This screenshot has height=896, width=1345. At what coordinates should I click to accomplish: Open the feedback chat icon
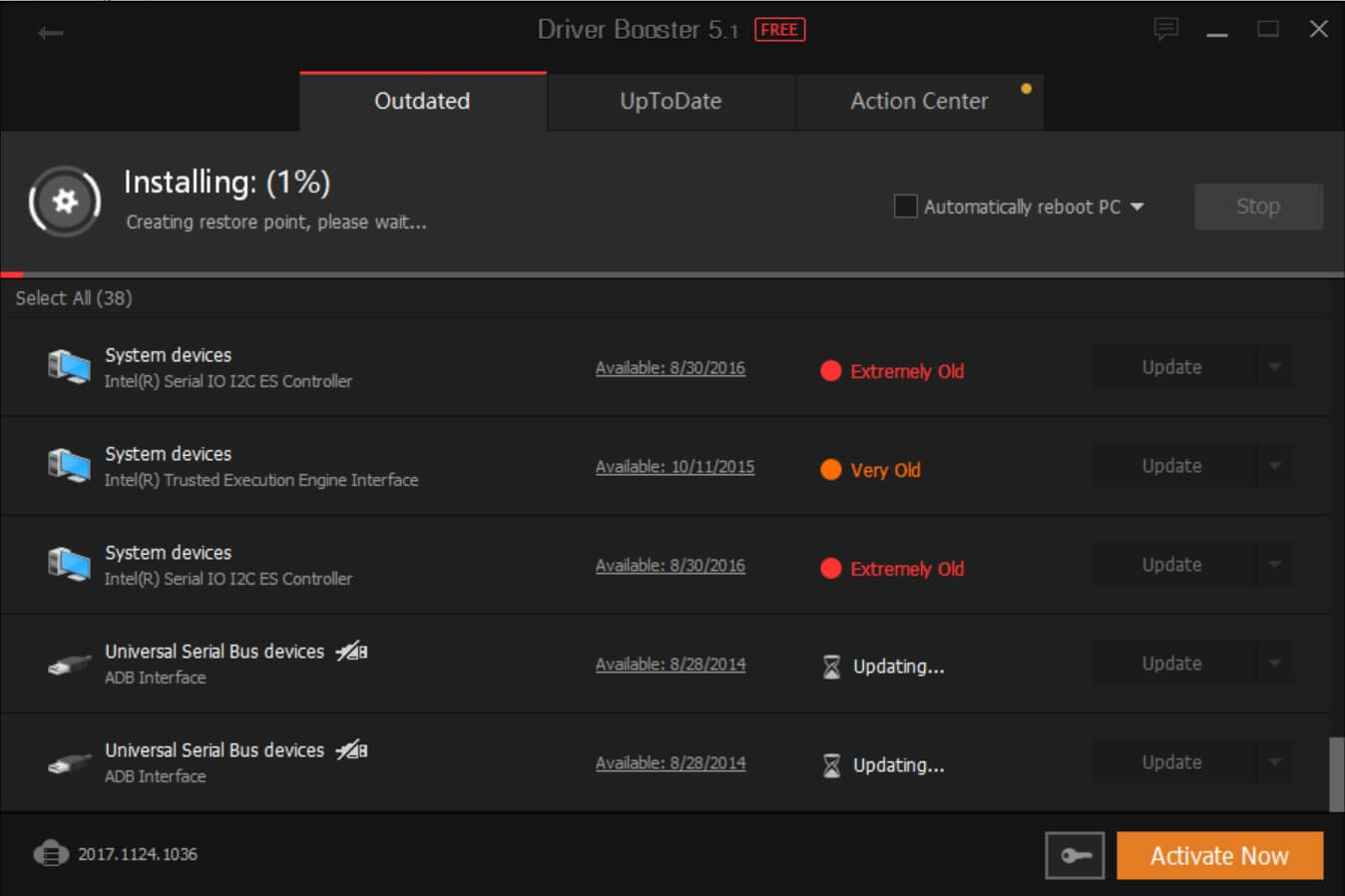tap(1166, 29)
